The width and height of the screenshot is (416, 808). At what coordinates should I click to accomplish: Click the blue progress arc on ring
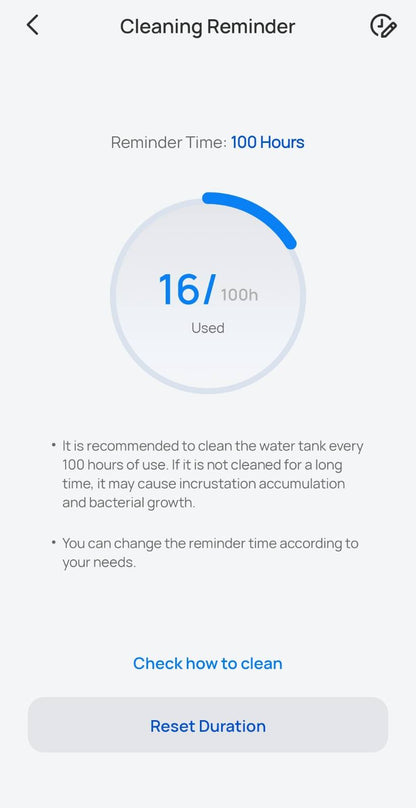[255, 214]
